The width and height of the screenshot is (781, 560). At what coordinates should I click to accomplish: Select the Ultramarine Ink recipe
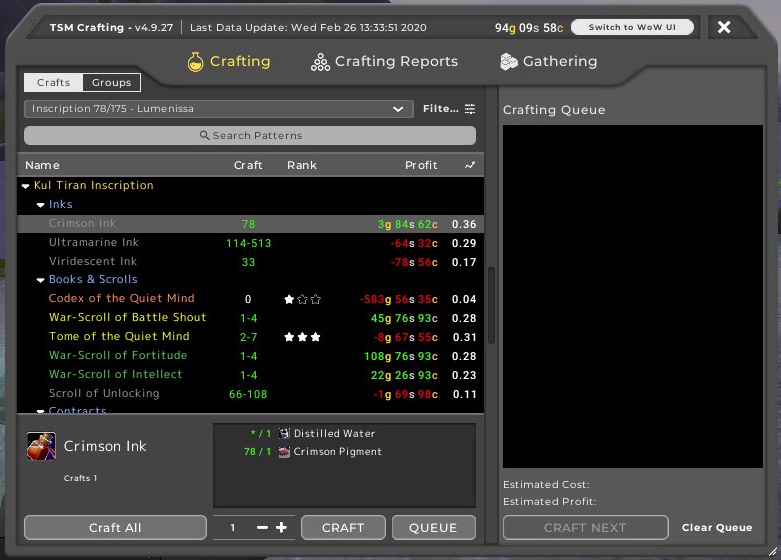251,243
